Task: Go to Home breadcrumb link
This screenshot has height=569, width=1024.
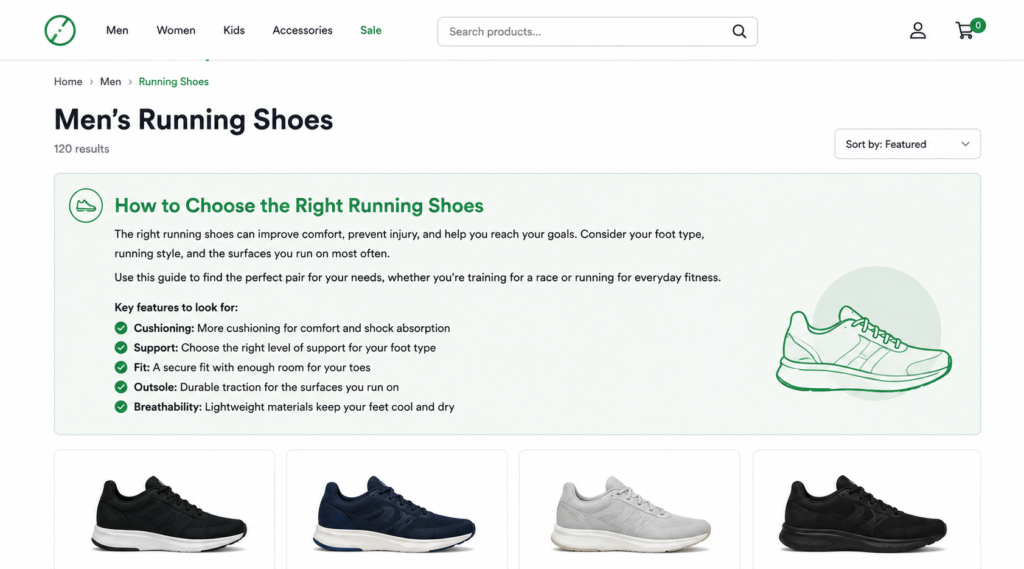Action: (x=68, y=82)
